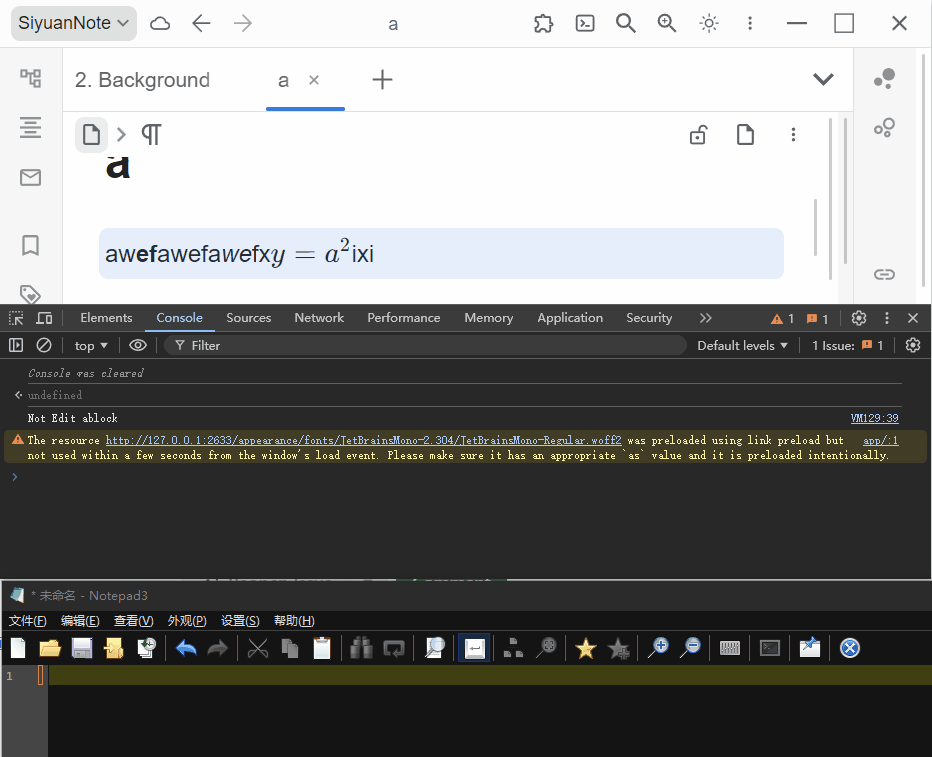The image size is (932, 757).
Task: Expand the Default levels dropdown
Action: tap(742, 345)
